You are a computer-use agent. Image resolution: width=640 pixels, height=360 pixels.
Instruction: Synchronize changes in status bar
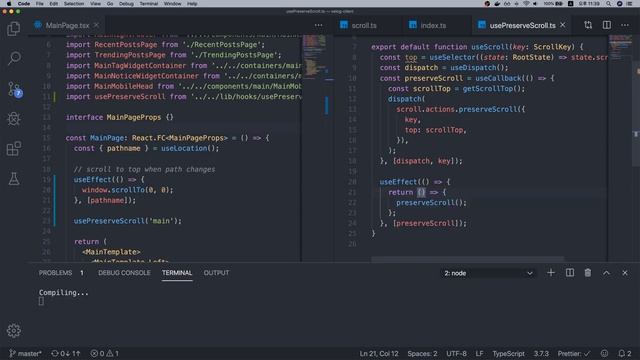pyautogui.click(x=65, y=353)
